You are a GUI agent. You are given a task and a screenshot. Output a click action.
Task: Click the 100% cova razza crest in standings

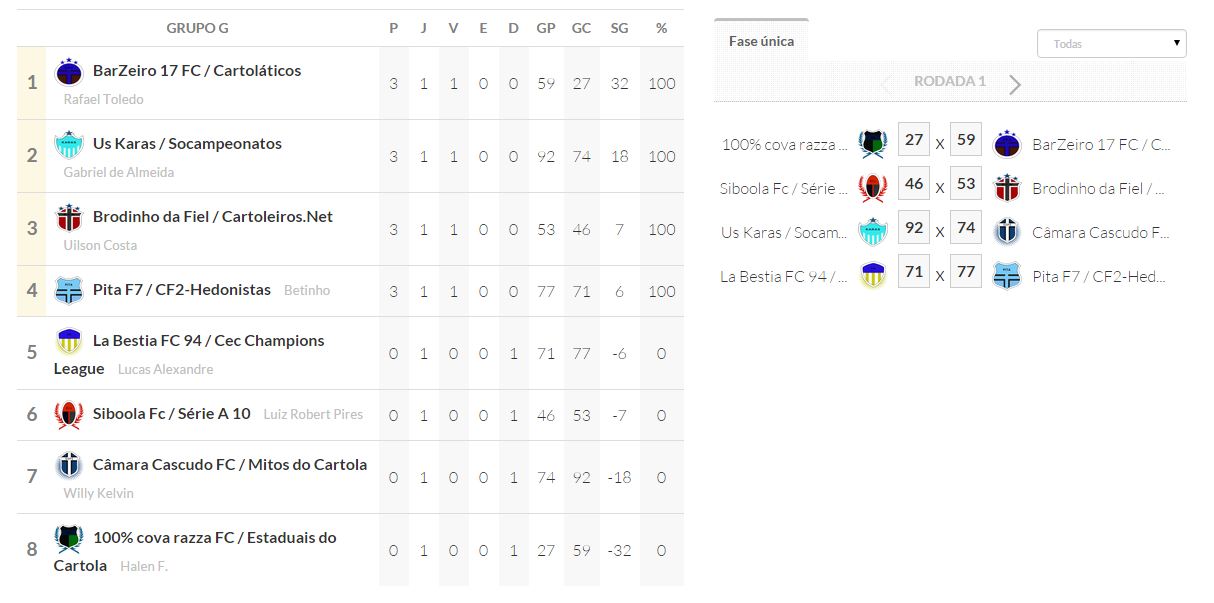coord(68,538)
